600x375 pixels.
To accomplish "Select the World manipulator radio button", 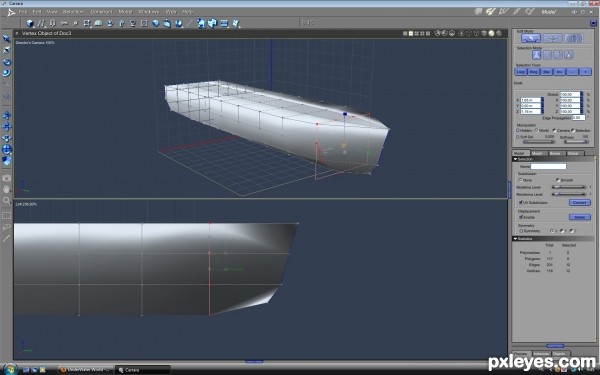I will [x=536, y=130].
